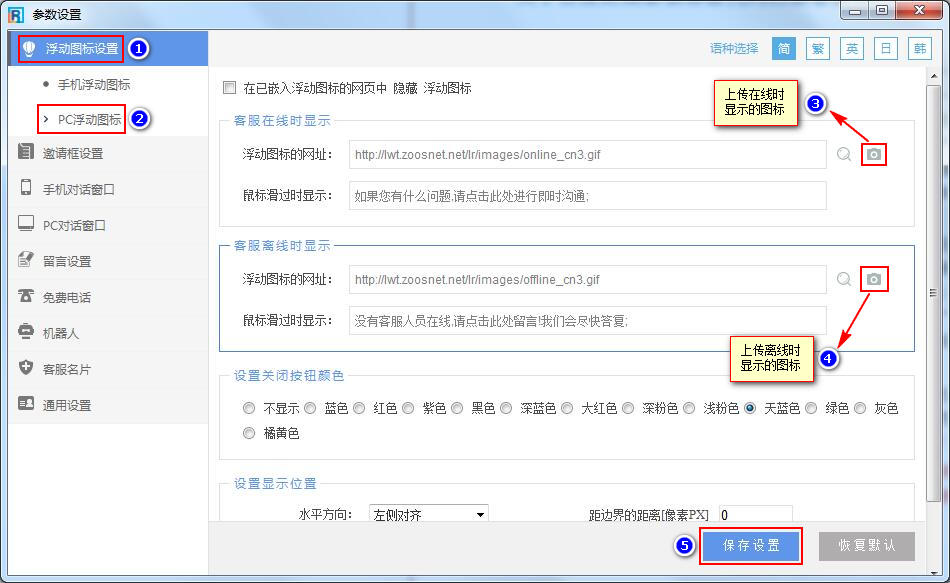The image size is (950, 583).
Task: Select 深蓝色 close button color
Action: point(506,408)
